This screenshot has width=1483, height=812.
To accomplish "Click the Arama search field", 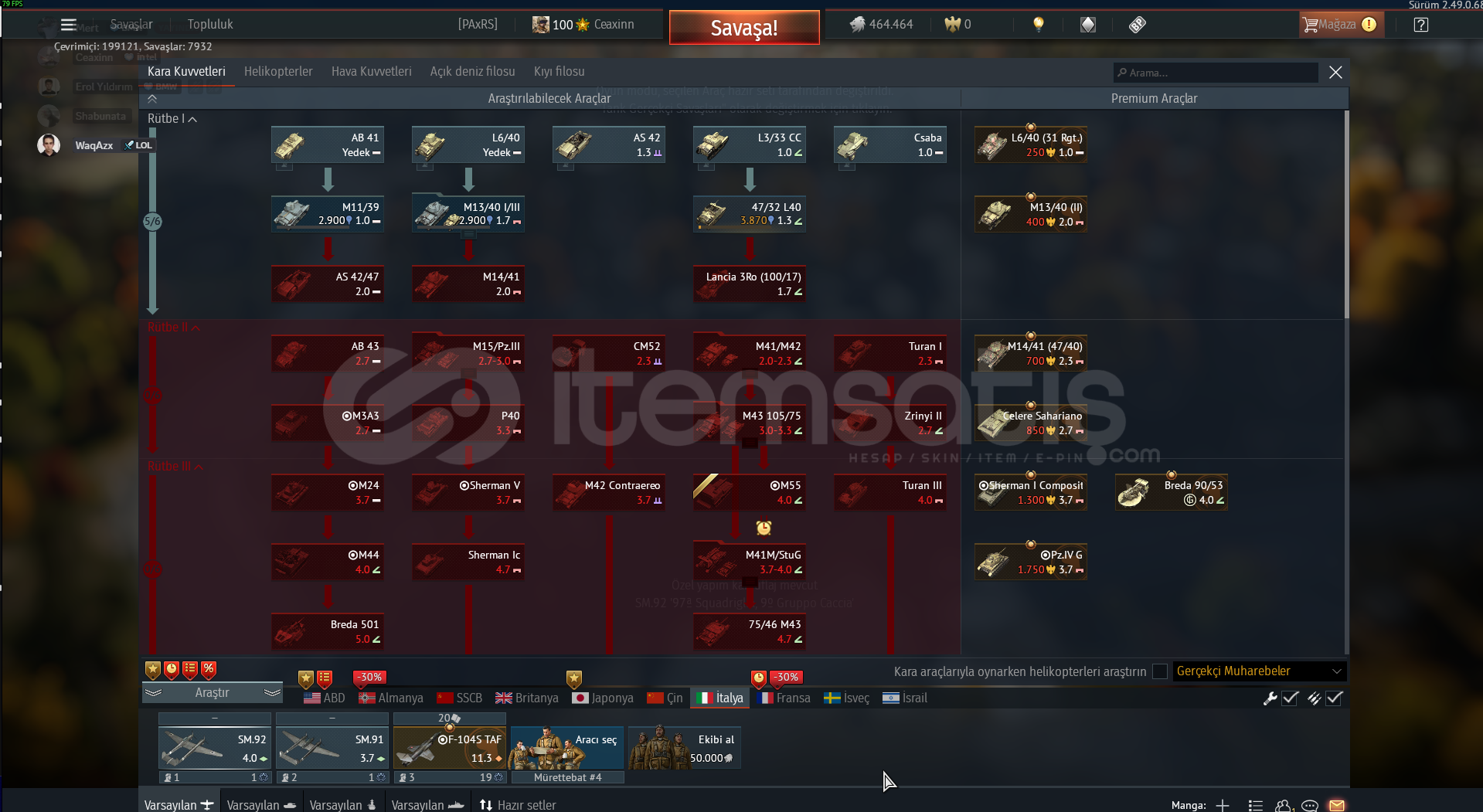I will [x=1216, y=73].
